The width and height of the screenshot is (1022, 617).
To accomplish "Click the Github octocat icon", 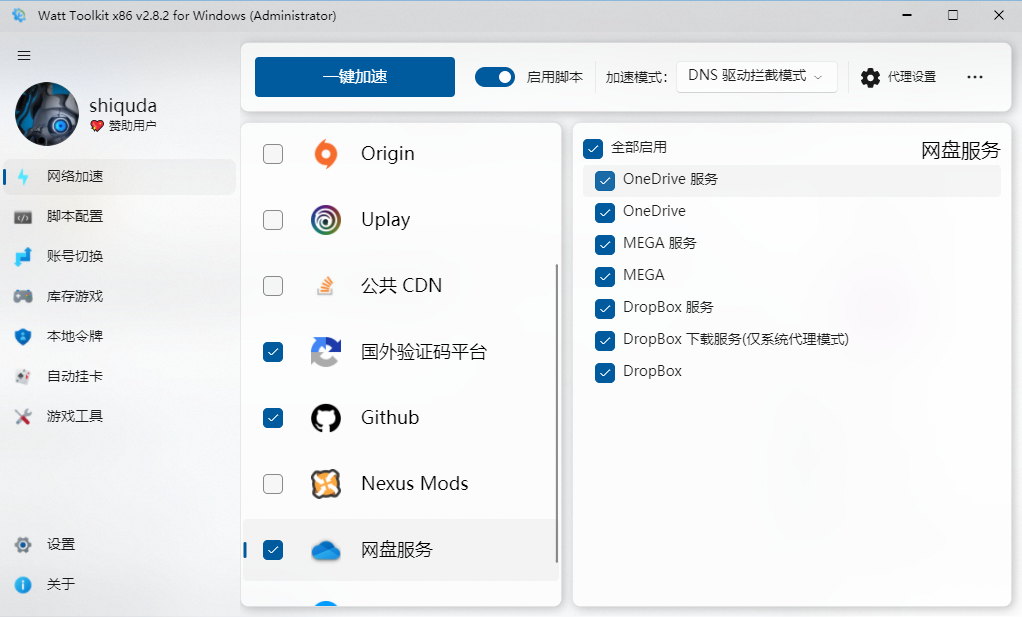I will point(326,418).
